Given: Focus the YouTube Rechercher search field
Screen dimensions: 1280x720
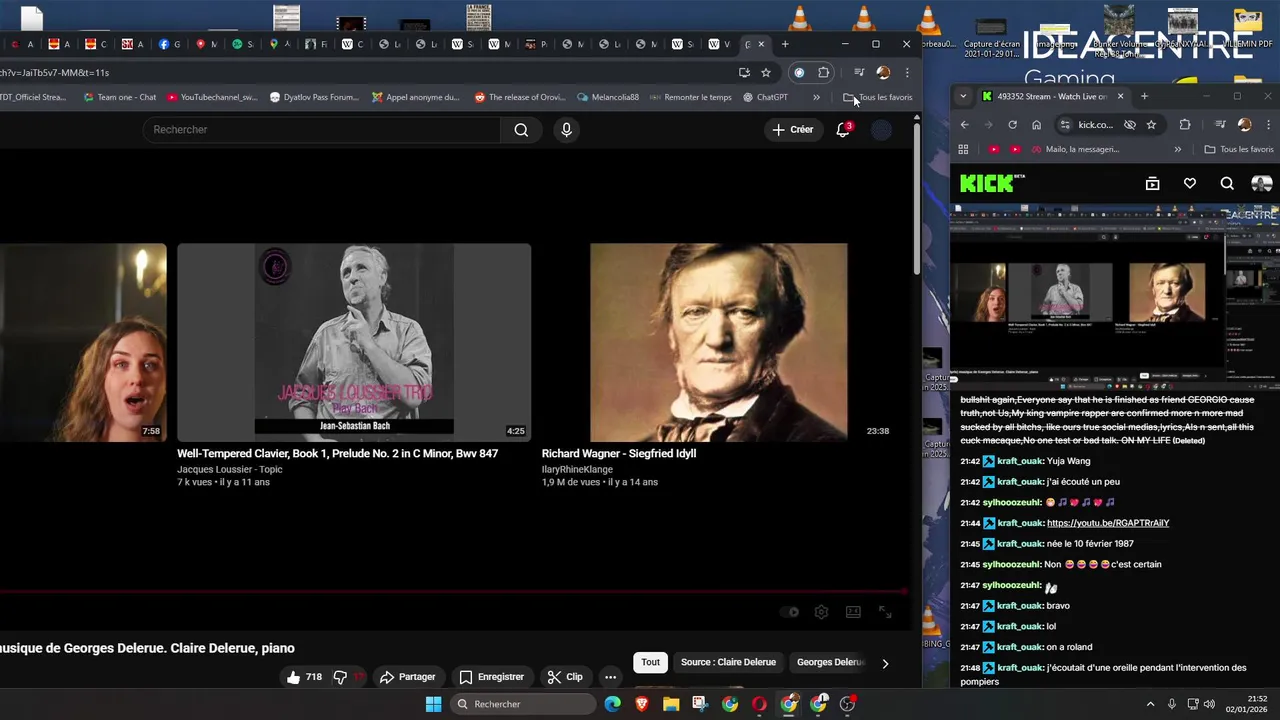Looking at the screenshot, I should coord(321,130).
